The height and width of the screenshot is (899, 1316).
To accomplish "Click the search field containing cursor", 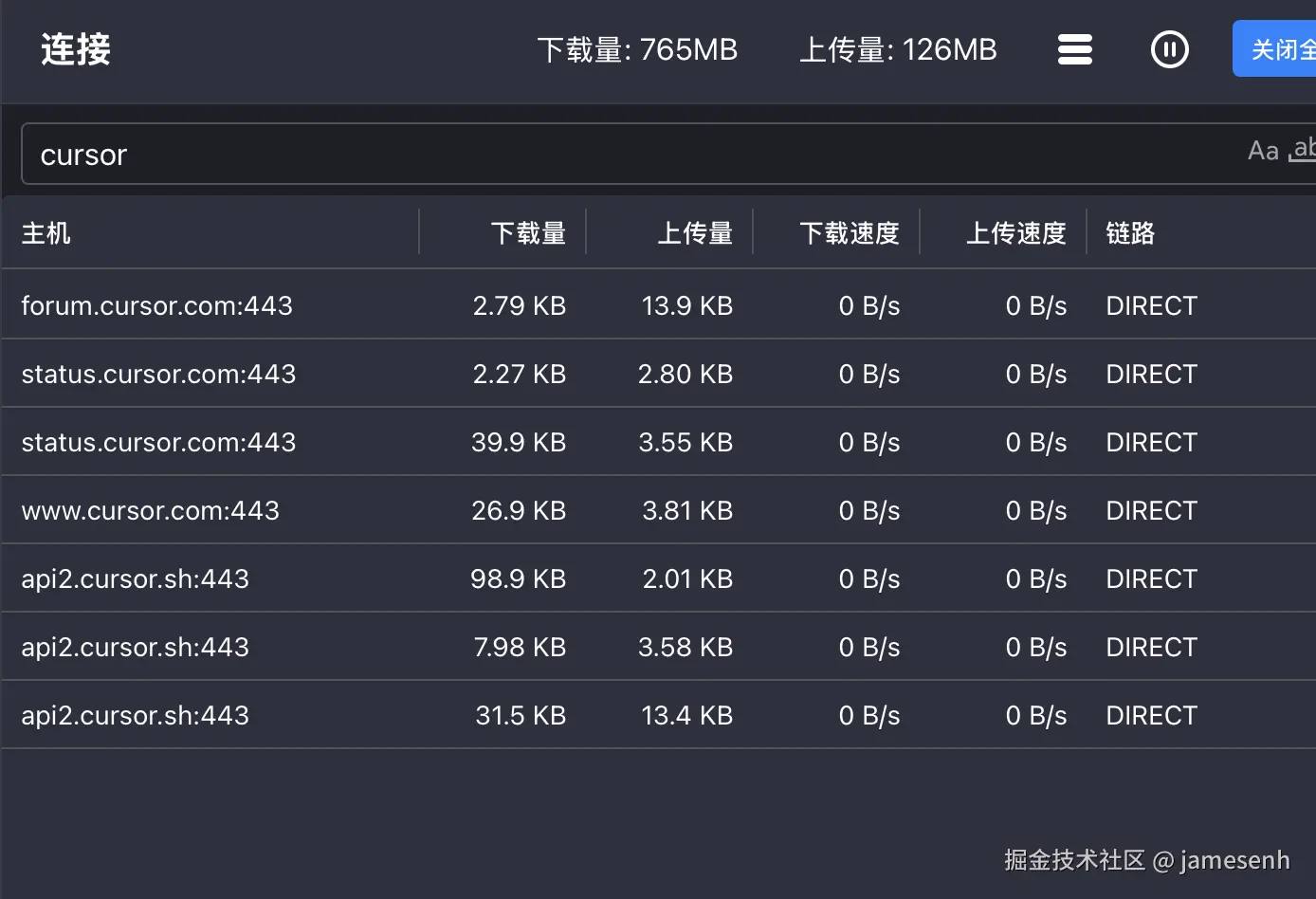I will point(379,154).
